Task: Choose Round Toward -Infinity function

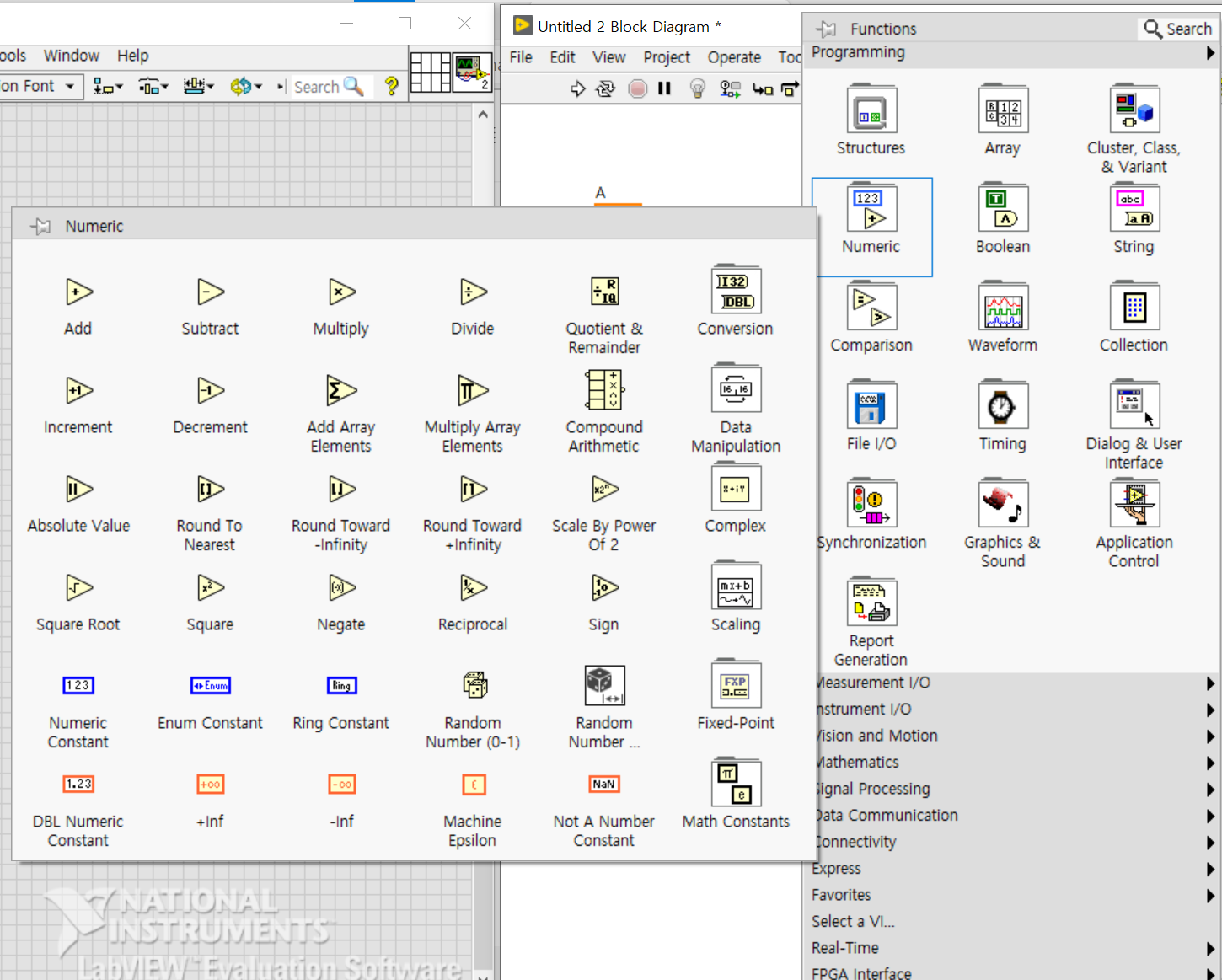Action: 341,490
